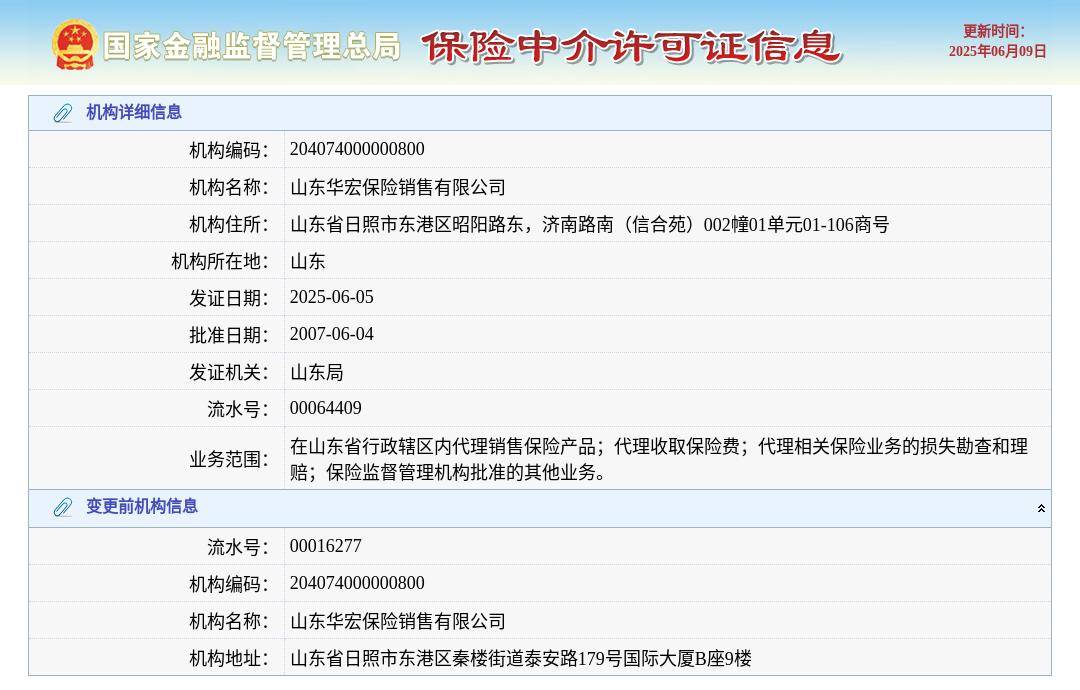Click the paperclip icon beside 机构详细信息
1080x690 pixels.
(x=63, y=113)
